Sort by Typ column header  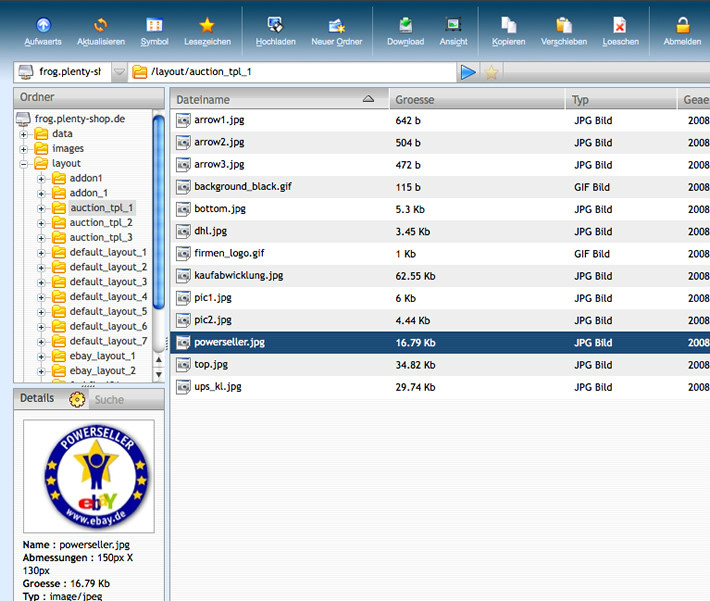tap(621, 99)
